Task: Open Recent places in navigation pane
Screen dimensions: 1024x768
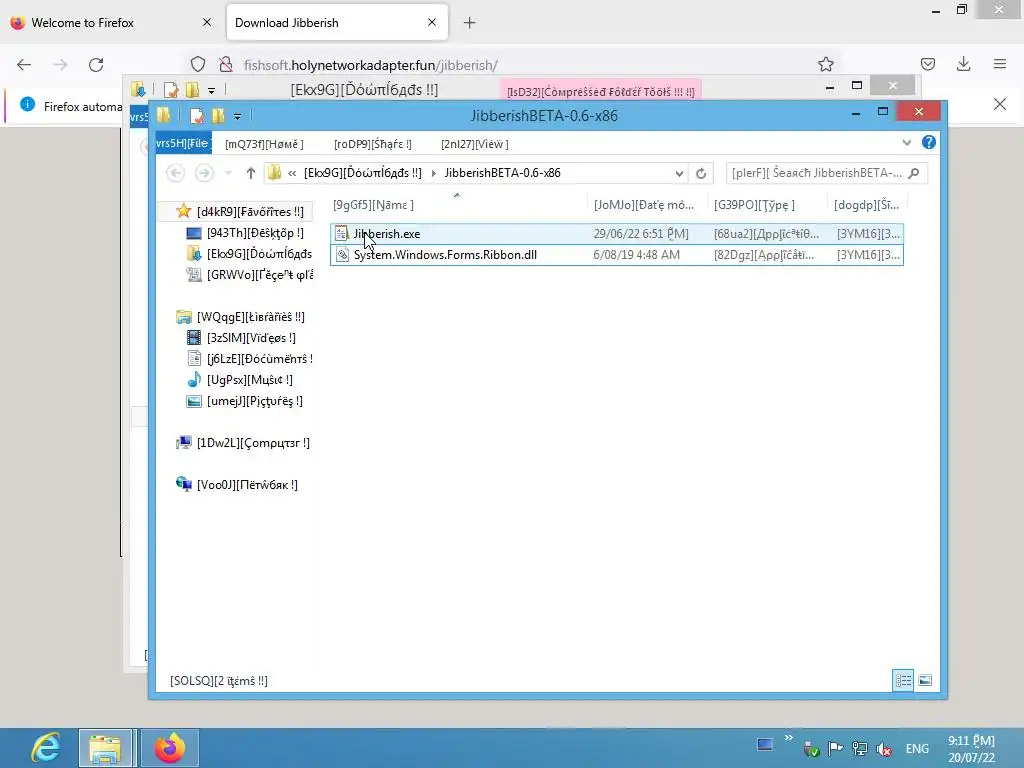Action: (x=249, y=275)
